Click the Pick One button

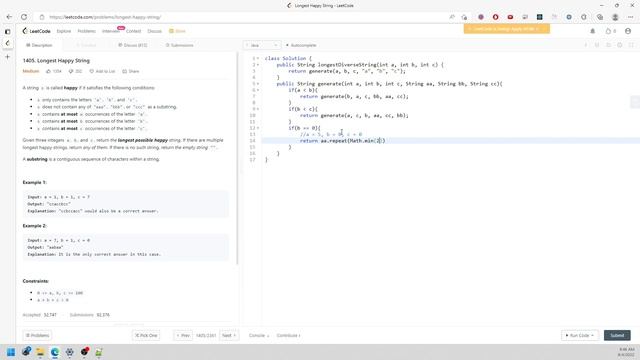[146, 336]
